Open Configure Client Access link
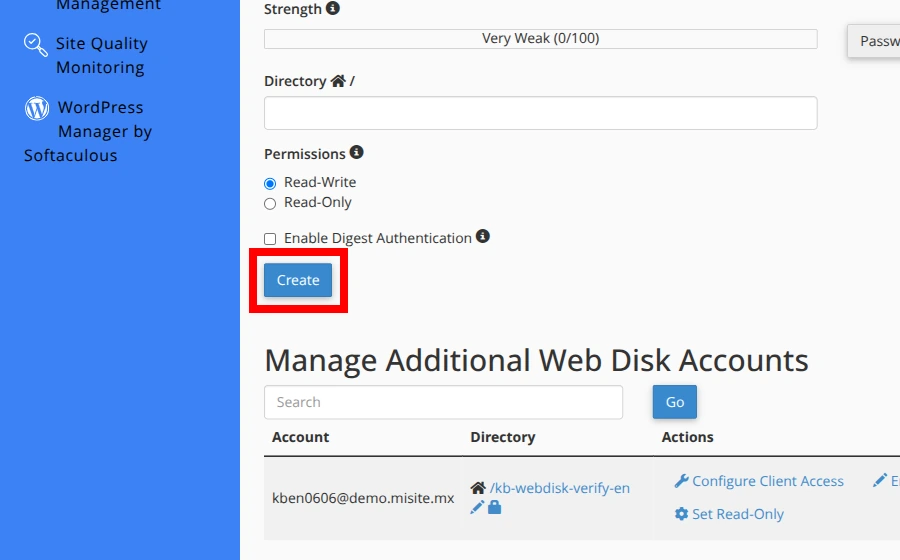The height and width of the screenshot is (560, 900). [x=767, y=481]
